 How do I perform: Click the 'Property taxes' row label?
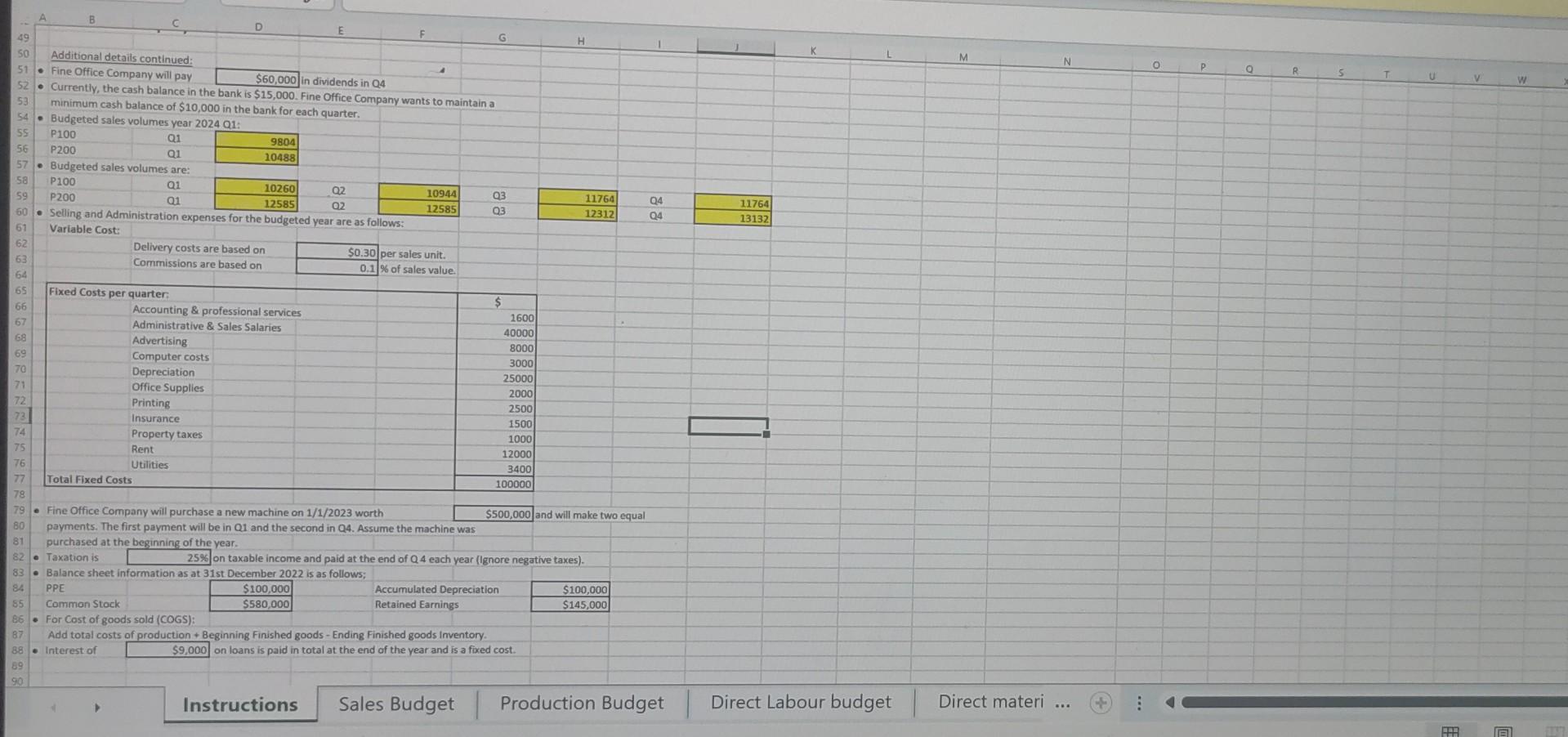pos(167,434)
